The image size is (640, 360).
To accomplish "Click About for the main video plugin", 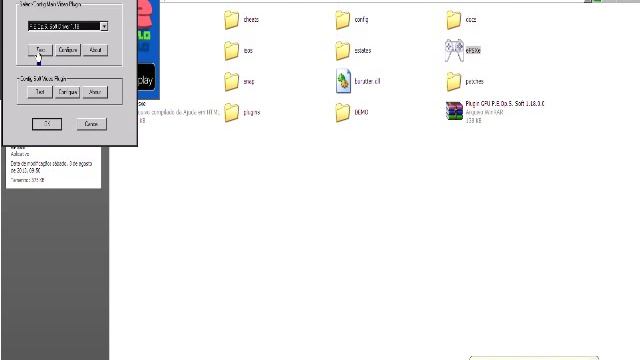I will pos(95,50).
